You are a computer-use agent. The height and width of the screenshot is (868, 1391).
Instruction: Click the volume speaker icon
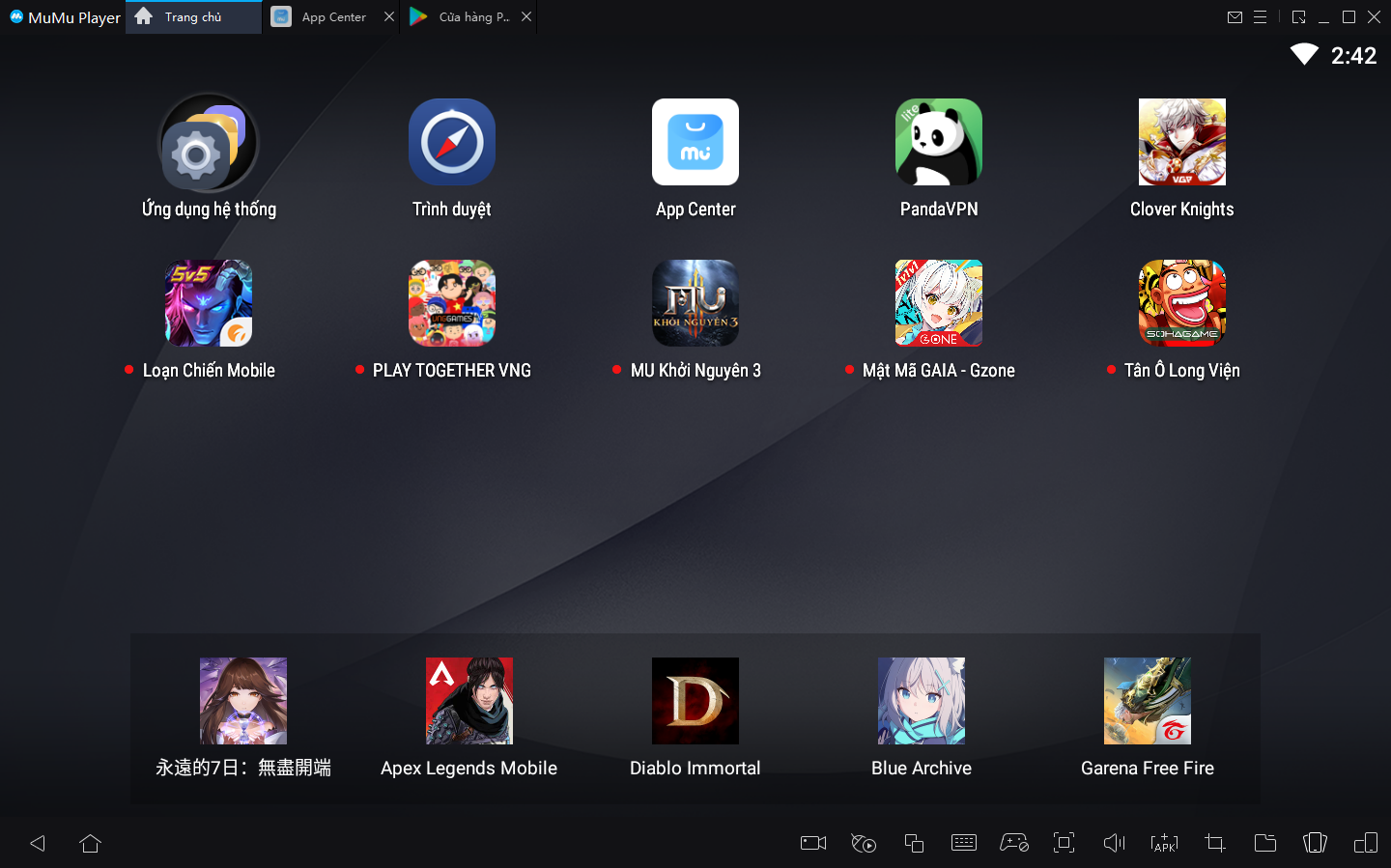click(1114, 843)
